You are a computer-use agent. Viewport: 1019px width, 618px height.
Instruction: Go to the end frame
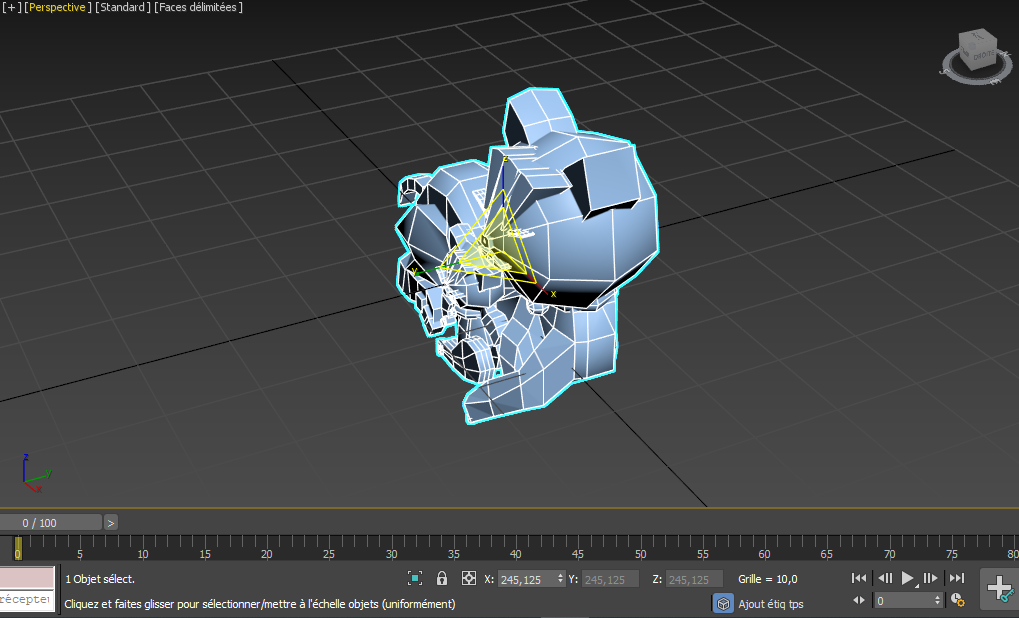tap(957, 578)
